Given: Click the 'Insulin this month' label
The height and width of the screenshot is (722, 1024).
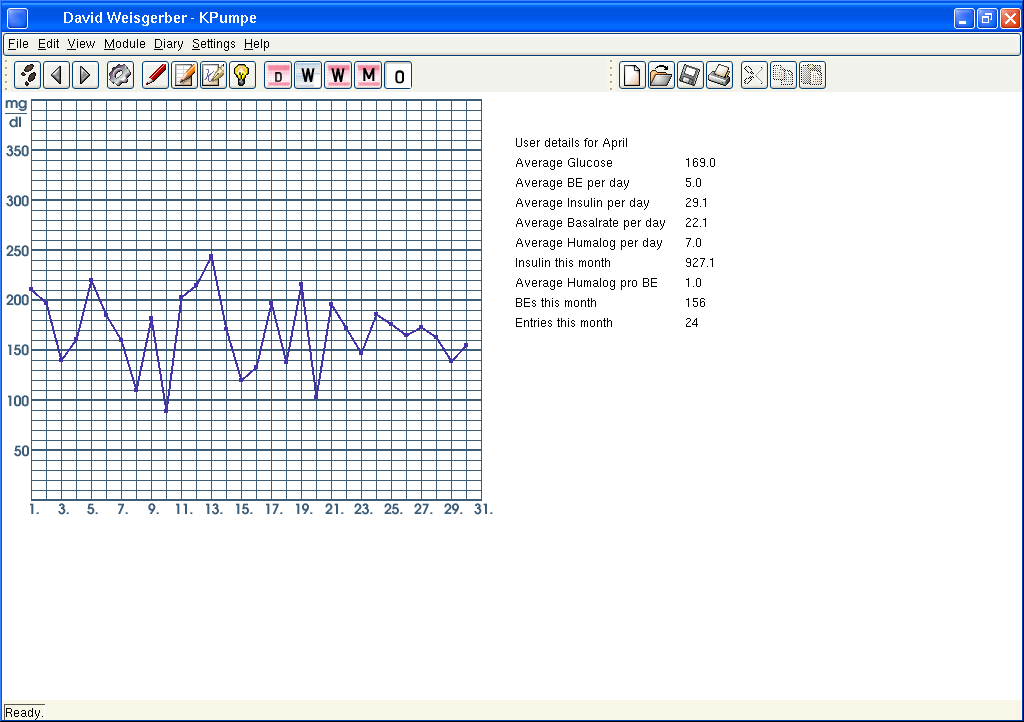Looking at the screenshot, I should [x=563, y=262].
